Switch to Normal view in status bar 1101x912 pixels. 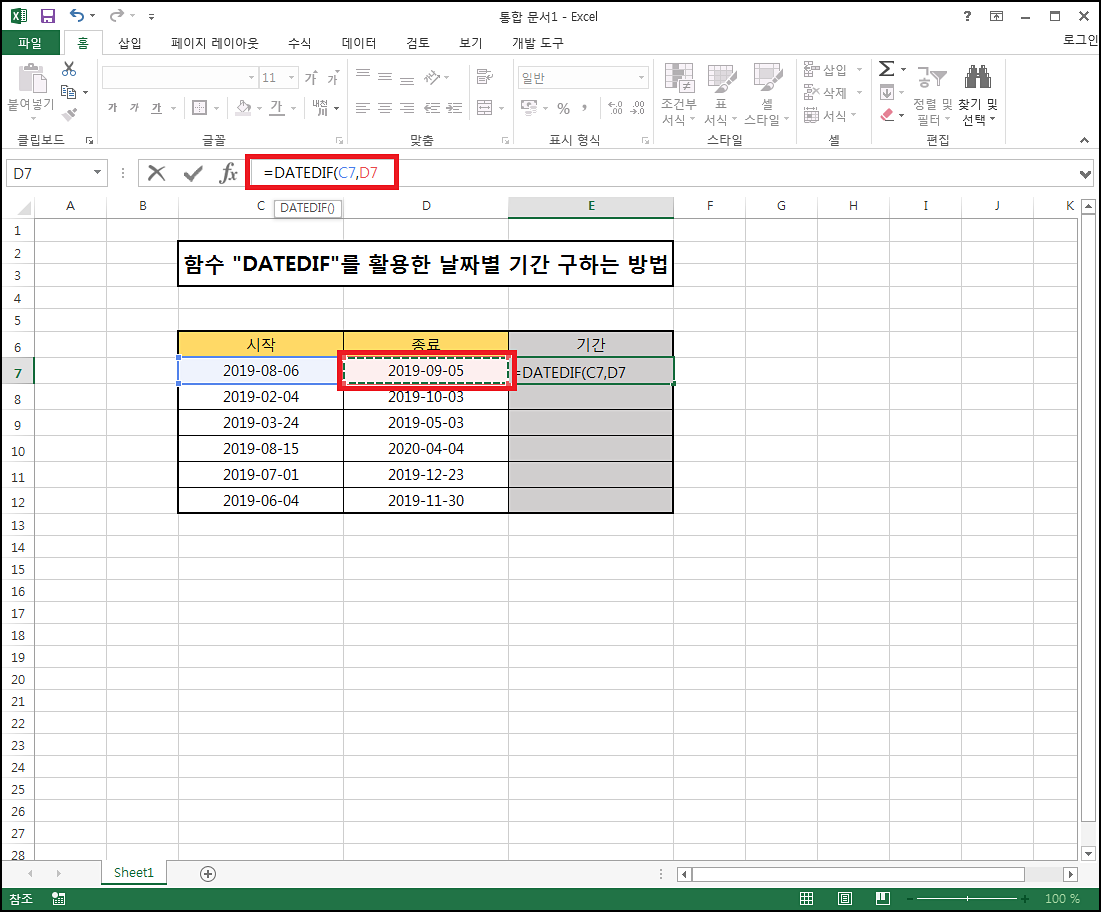(x=807, y=899)
